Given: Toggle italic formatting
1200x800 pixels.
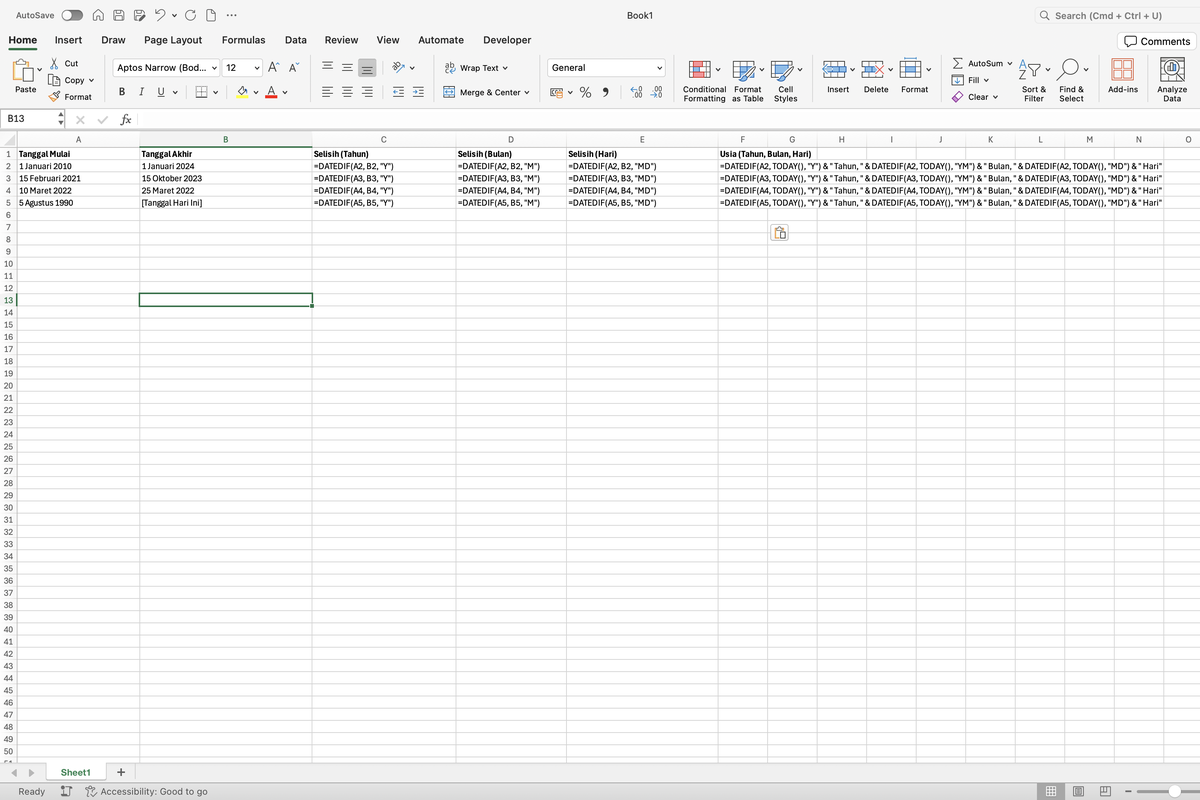Looking at the screenshot, I should (139, 90).
